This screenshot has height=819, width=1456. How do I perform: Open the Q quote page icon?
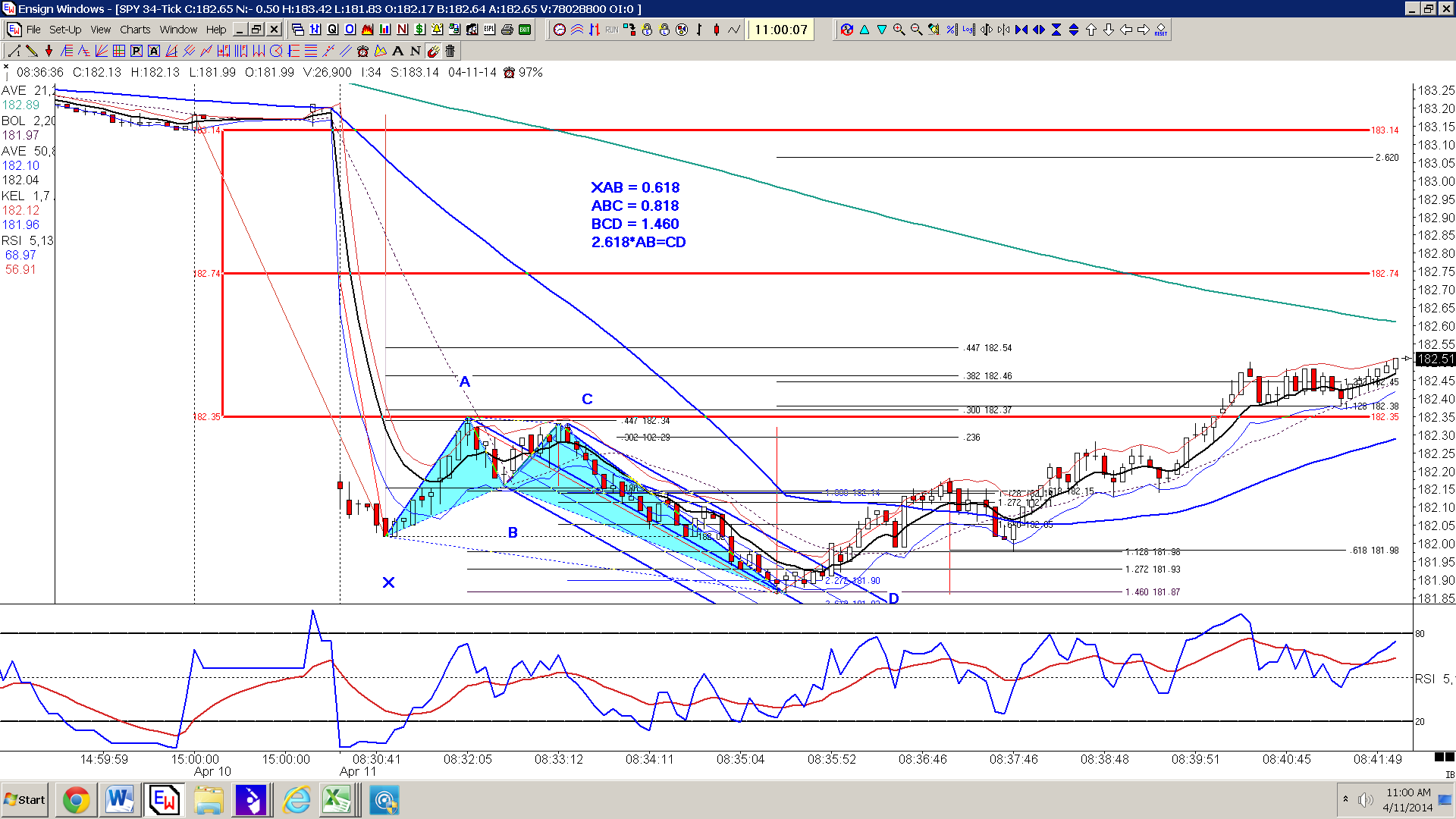coord(333,30)
